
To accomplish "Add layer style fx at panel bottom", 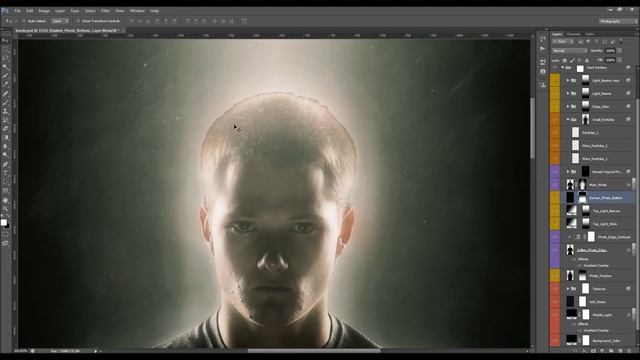I will coord(584,351).
